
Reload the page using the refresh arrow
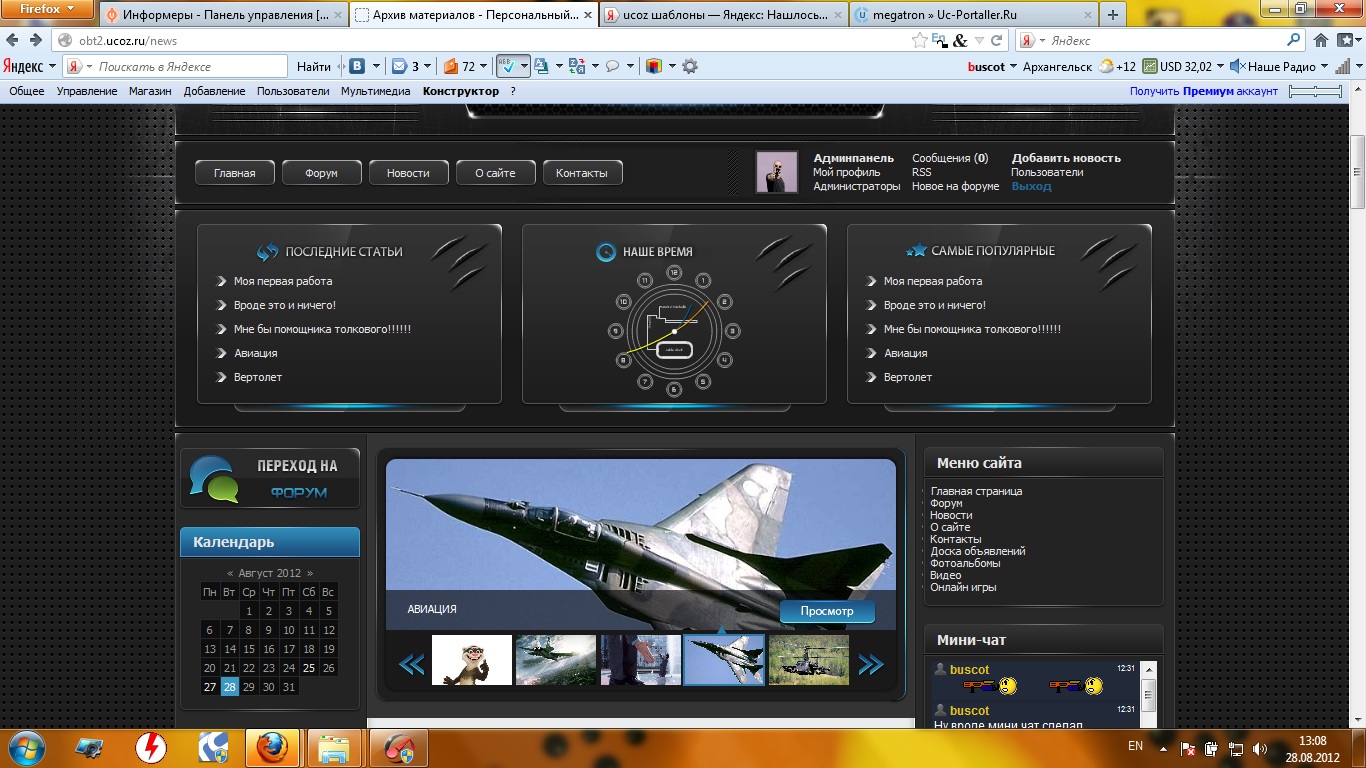point(996,41)
